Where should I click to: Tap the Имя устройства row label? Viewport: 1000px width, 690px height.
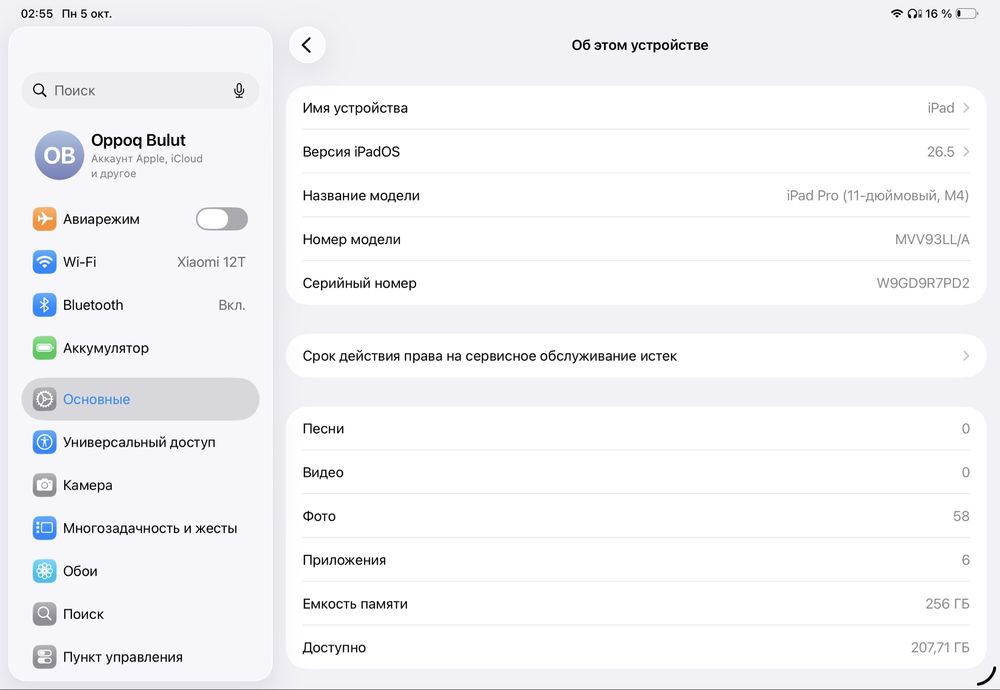pyautogui.click(x=355, y=108)
